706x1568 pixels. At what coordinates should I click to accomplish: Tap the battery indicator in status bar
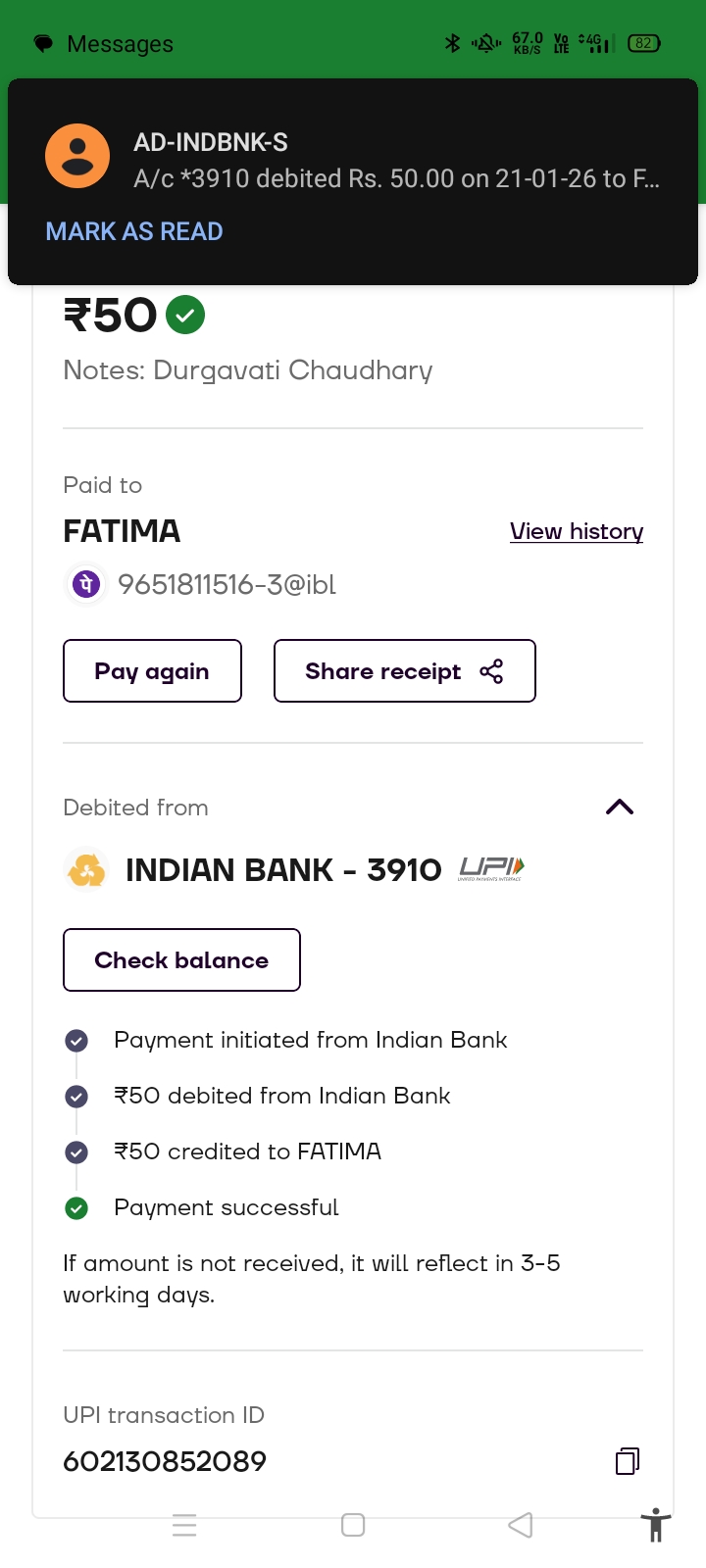click(643, 43)
